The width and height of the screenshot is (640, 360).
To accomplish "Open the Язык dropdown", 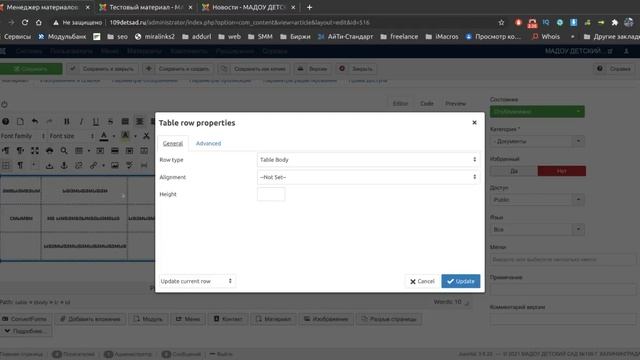I will pyautogui.click(x=537, y=229).
